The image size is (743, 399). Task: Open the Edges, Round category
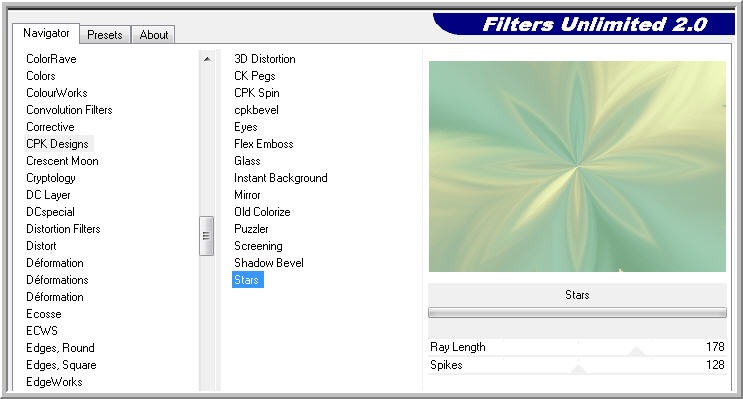60,348
